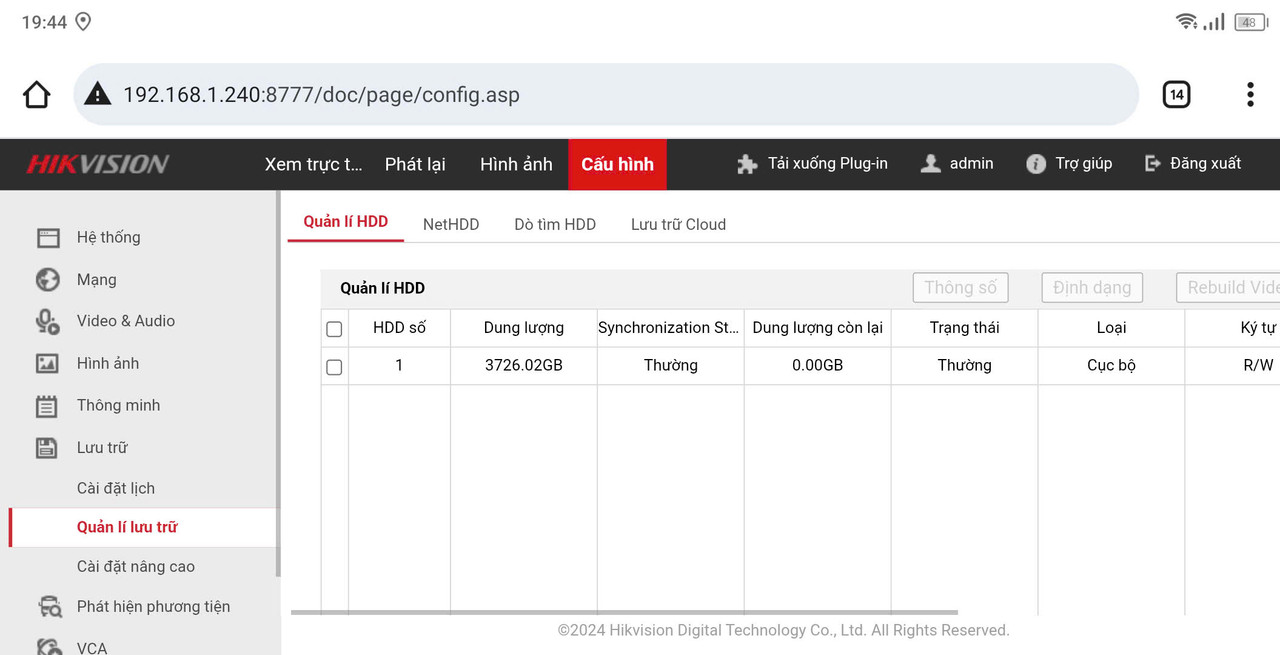Click the Trạng thái column header
Screen dimensions: 1280x655
964,328
